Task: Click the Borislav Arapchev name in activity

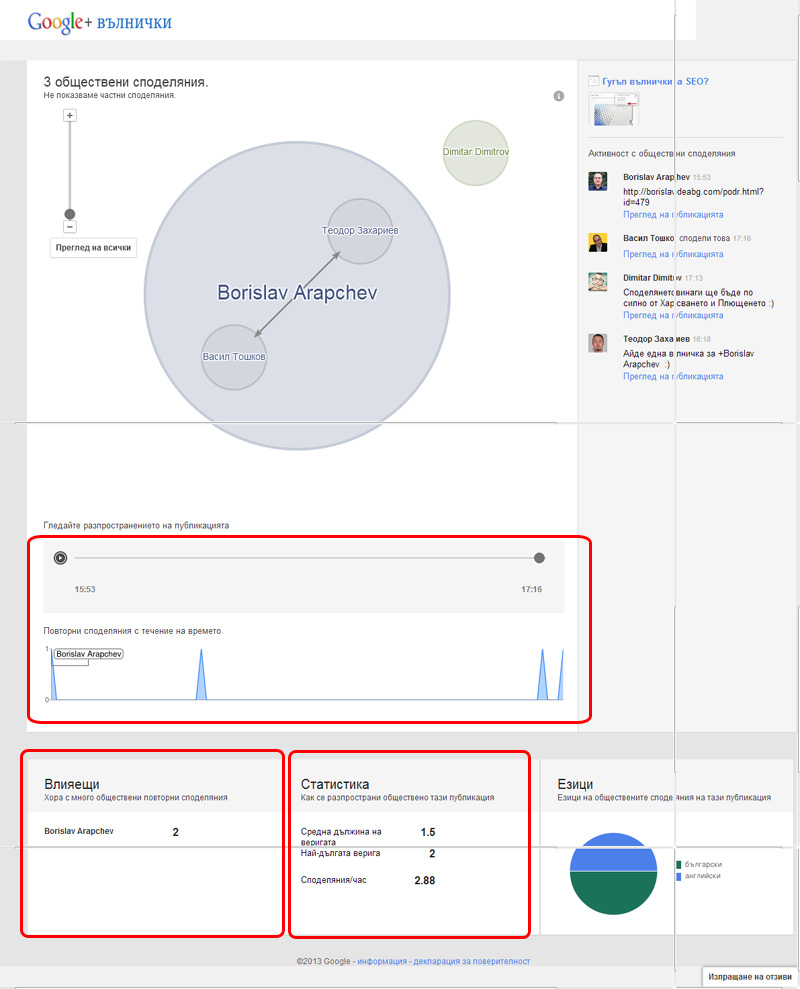Action: coord(656,177)
